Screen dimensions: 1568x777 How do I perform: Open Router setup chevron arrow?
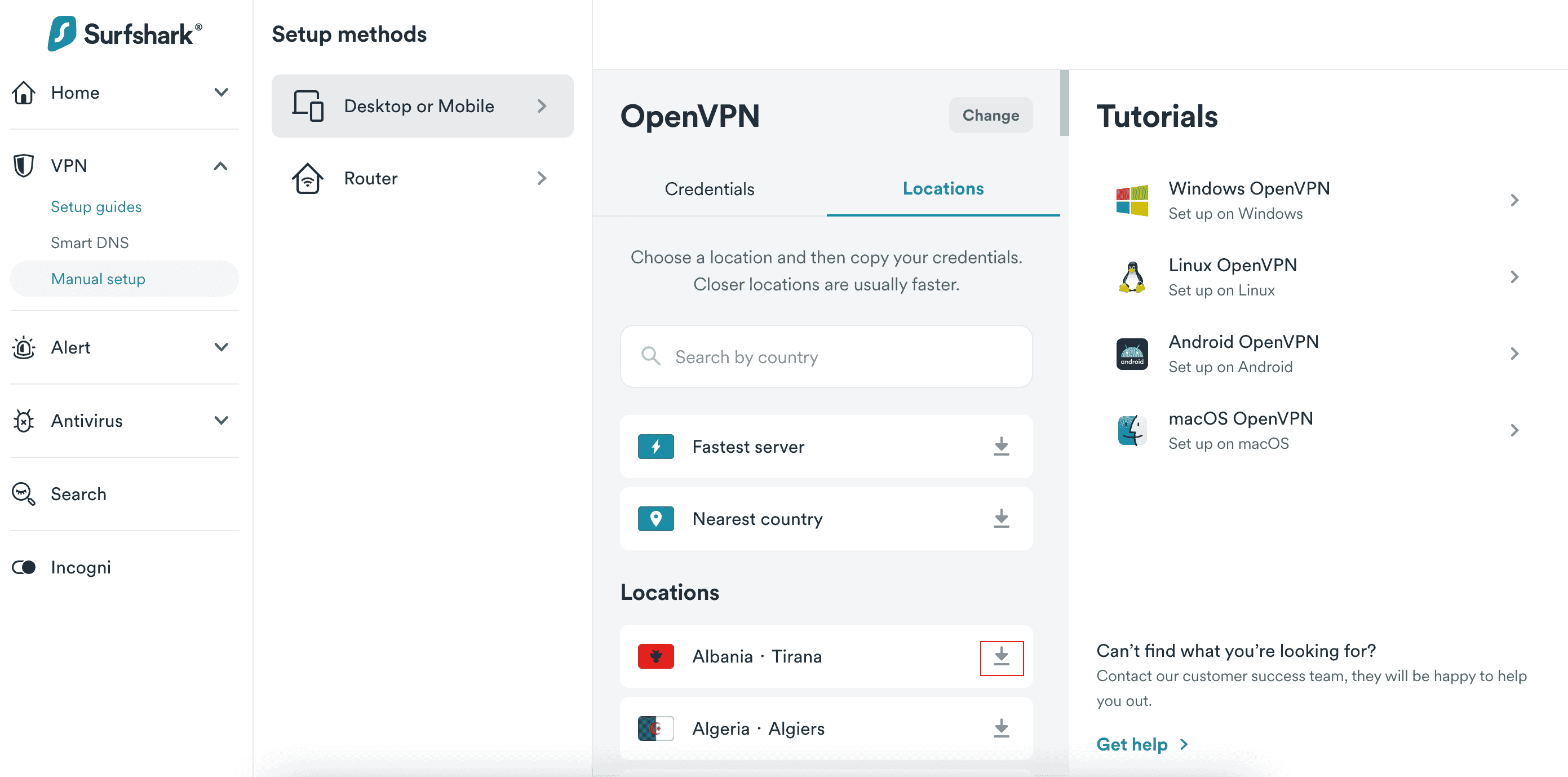click(x=542, y=178)
